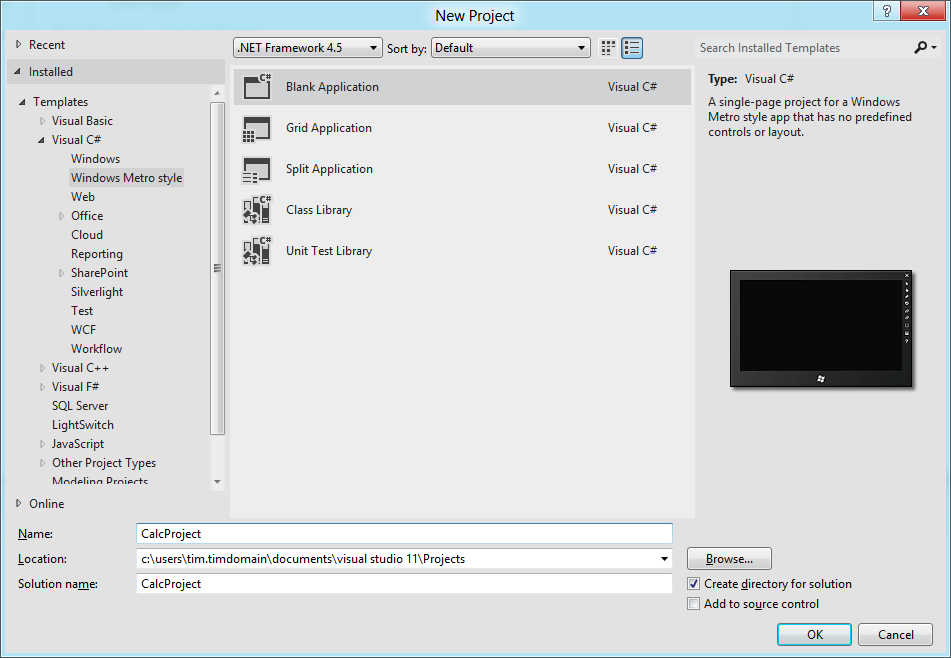Screen dimensions: 951x658
Task: Switch to small icons view
Action: pos(608,48)
